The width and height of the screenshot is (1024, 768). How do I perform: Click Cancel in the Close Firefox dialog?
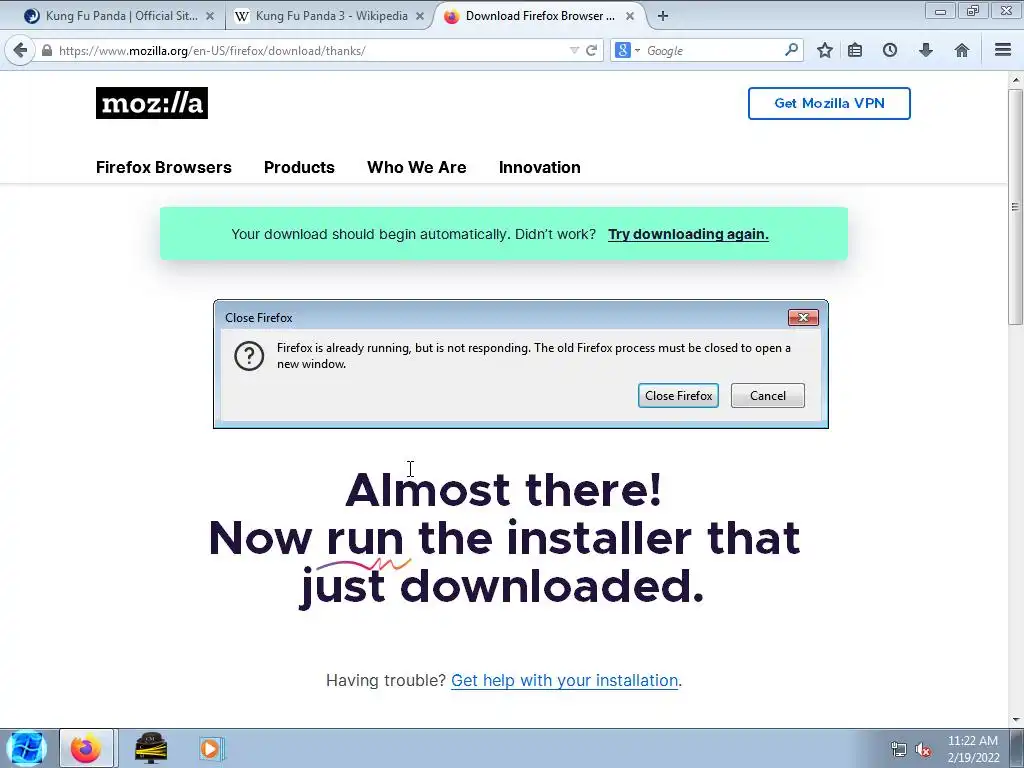(767, 396)
